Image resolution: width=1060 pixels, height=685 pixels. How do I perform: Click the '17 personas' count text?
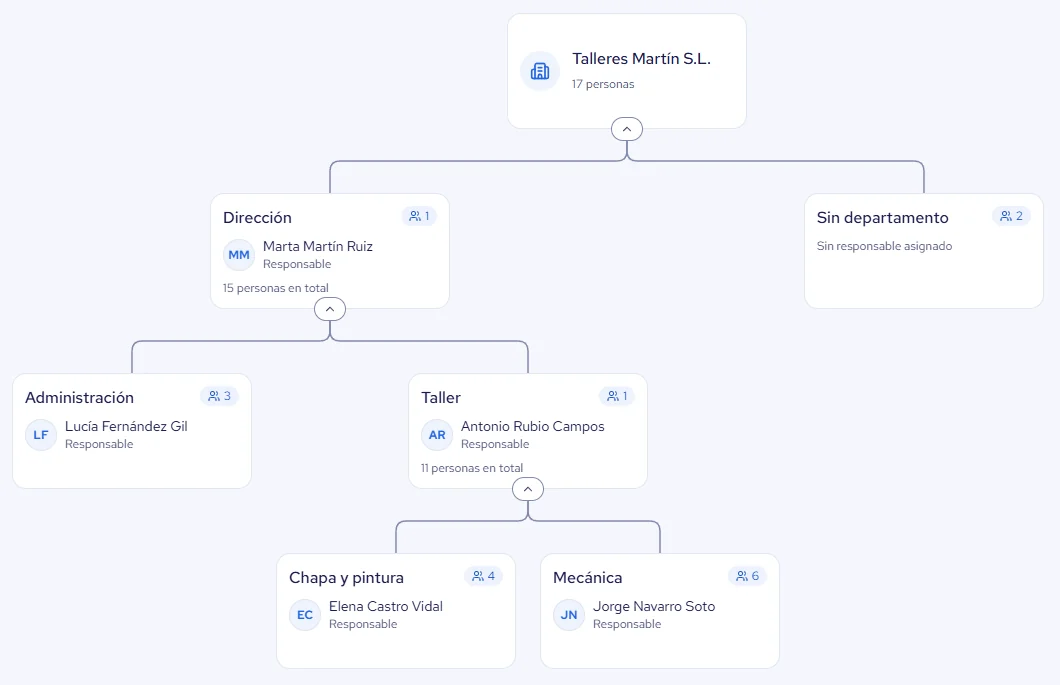point(603,85)
